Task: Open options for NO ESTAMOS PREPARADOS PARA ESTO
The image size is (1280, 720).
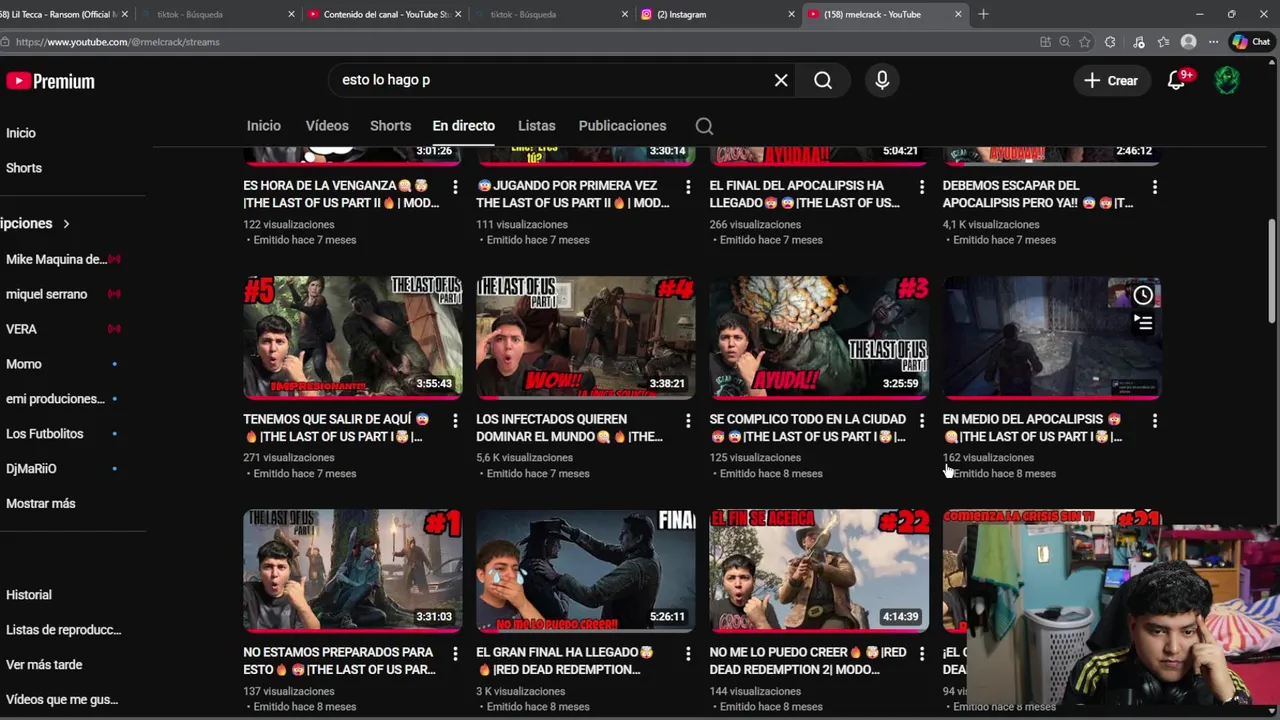Action: click(x=455, y=654)
